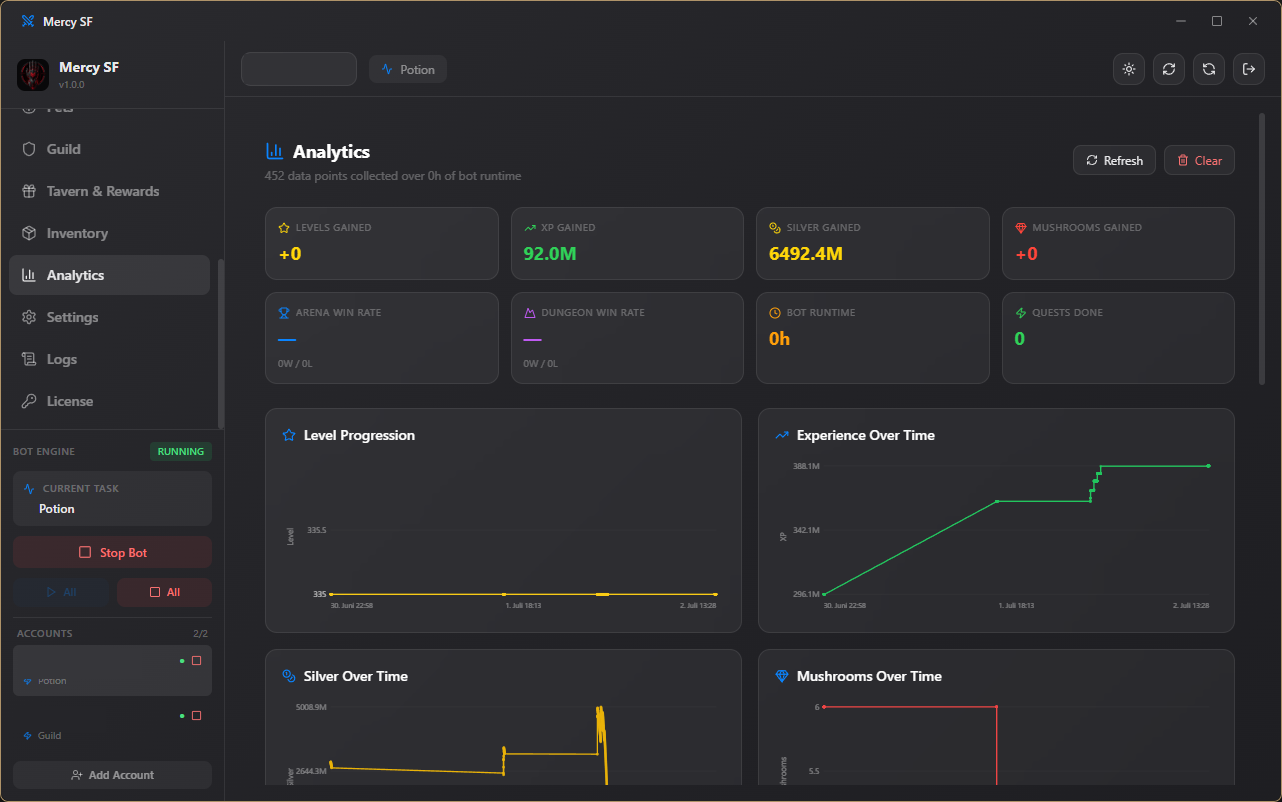Click the trend icon beside Experience Over Time
The image size is (1282, 802).
pyautogui.click(x=782, y=435)
